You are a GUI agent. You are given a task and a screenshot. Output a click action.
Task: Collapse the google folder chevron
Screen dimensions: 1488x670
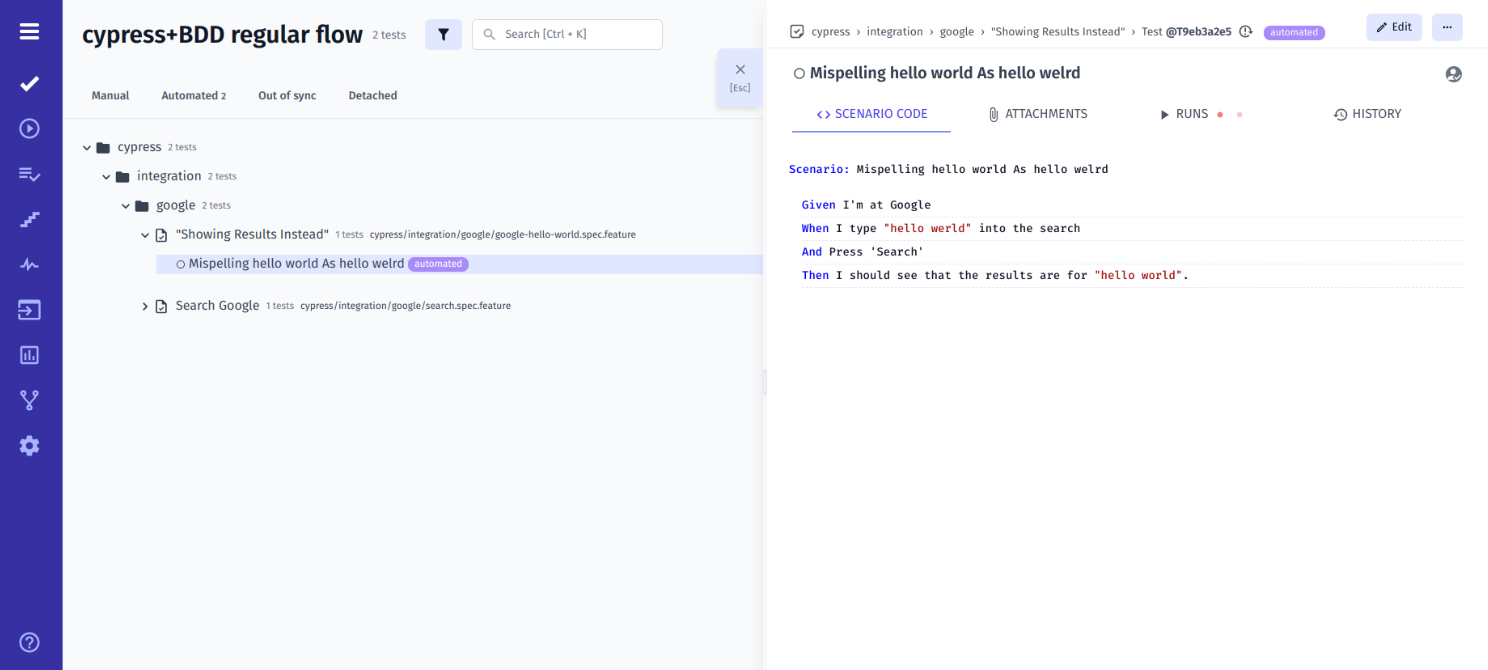pyautogui.click(x=125, y=205)
